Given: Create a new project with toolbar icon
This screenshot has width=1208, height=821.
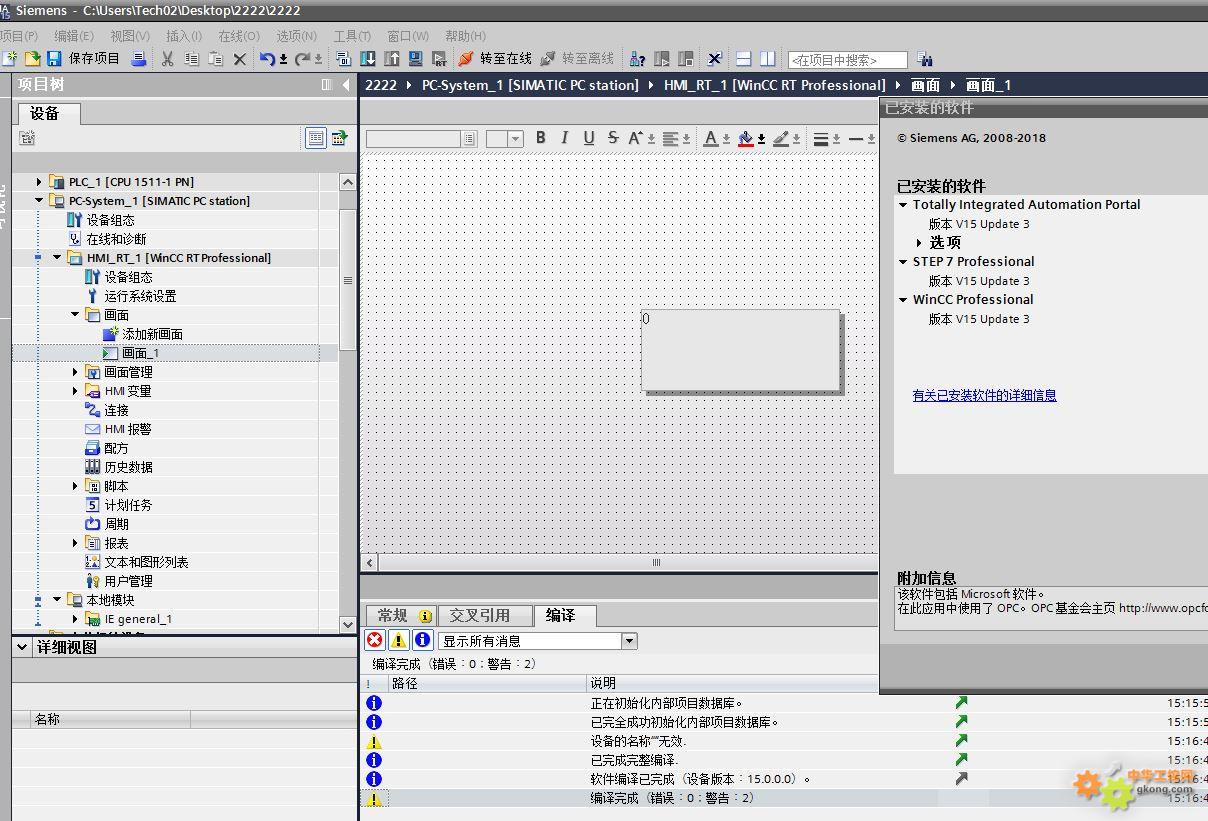Looking at the screenshot, I should (x=10, y=59).
